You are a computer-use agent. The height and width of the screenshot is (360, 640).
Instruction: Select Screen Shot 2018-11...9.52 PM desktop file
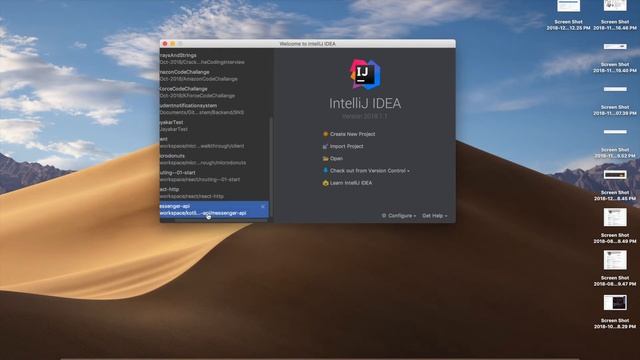point(615,143)
